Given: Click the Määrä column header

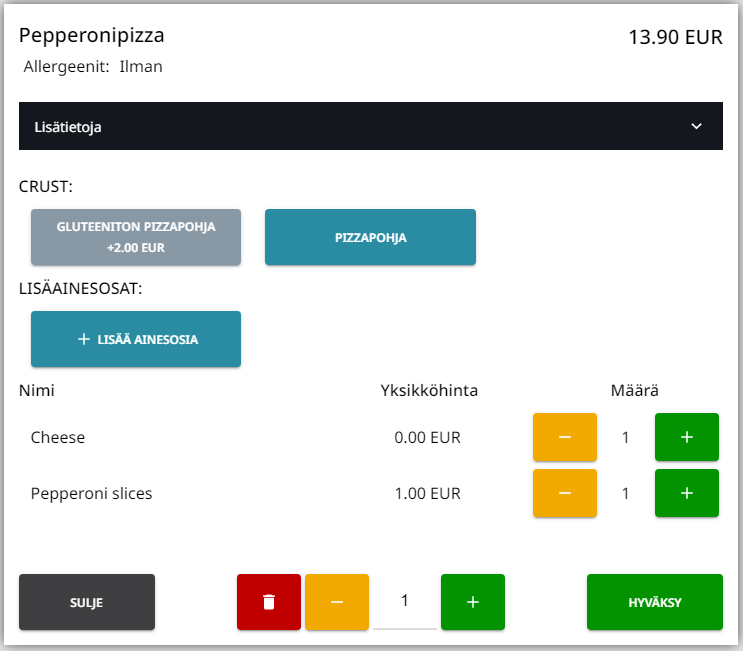Looking at the screenshot, I should 634,390.
